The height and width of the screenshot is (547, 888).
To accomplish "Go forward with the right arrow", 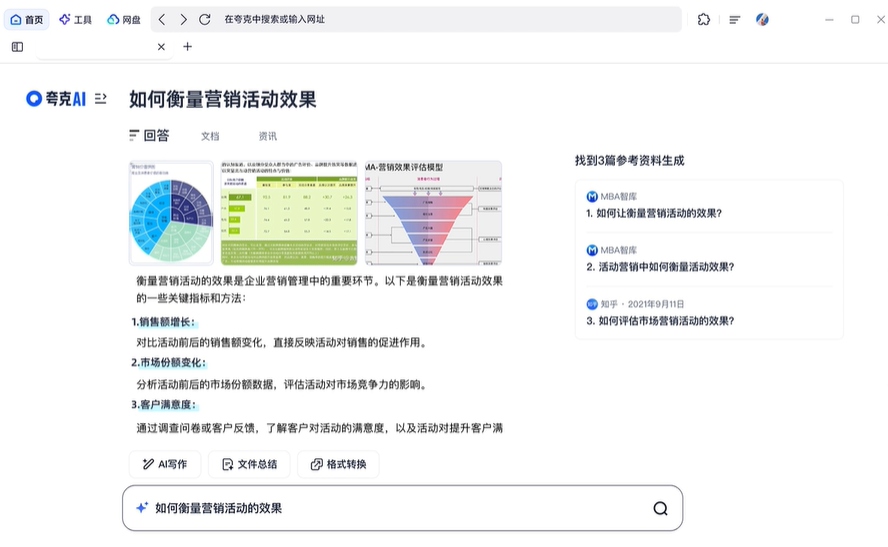I will [183, 20].
